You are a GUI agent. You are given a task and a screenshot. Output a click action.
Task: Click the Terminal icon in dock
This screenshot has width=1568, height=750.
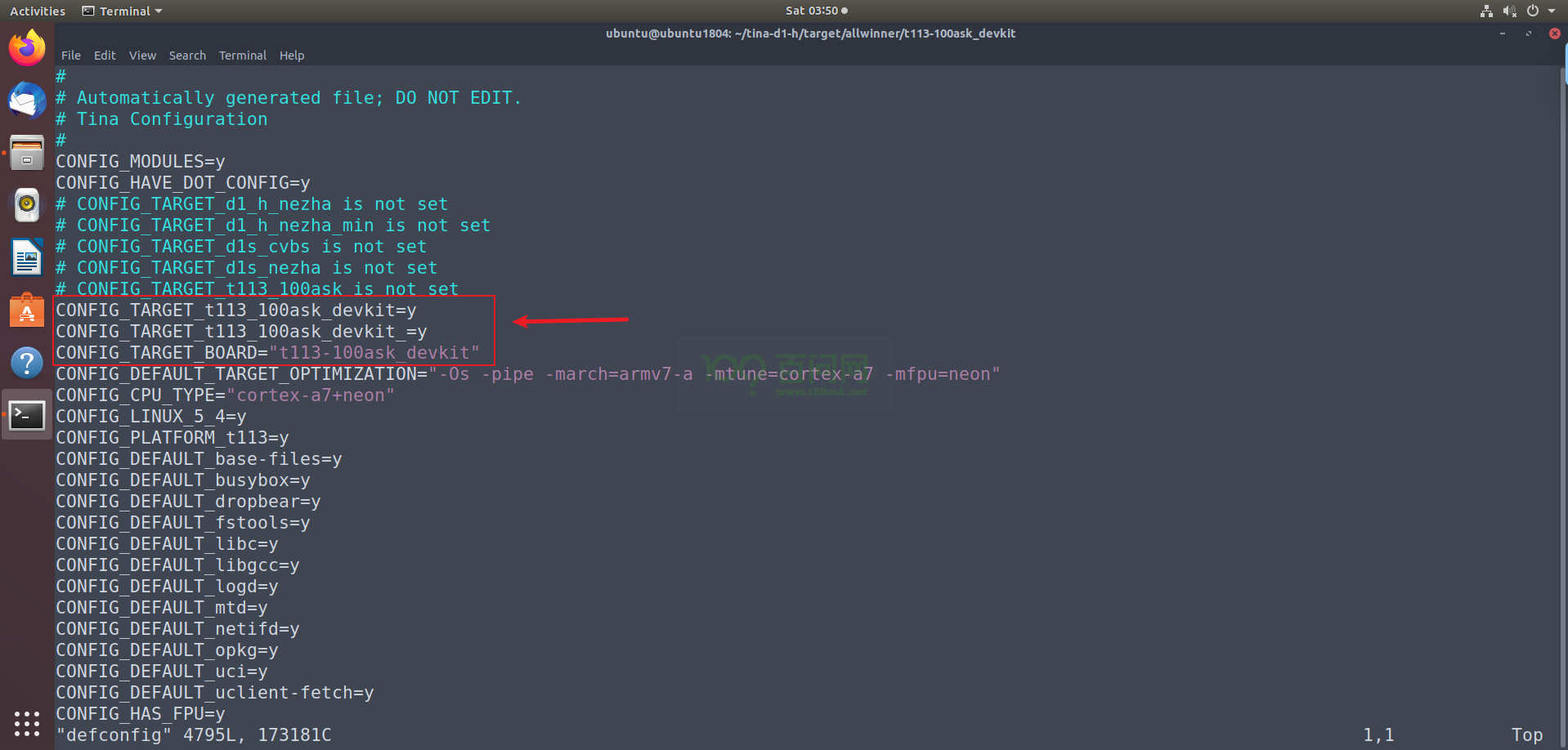pos(27,415)
